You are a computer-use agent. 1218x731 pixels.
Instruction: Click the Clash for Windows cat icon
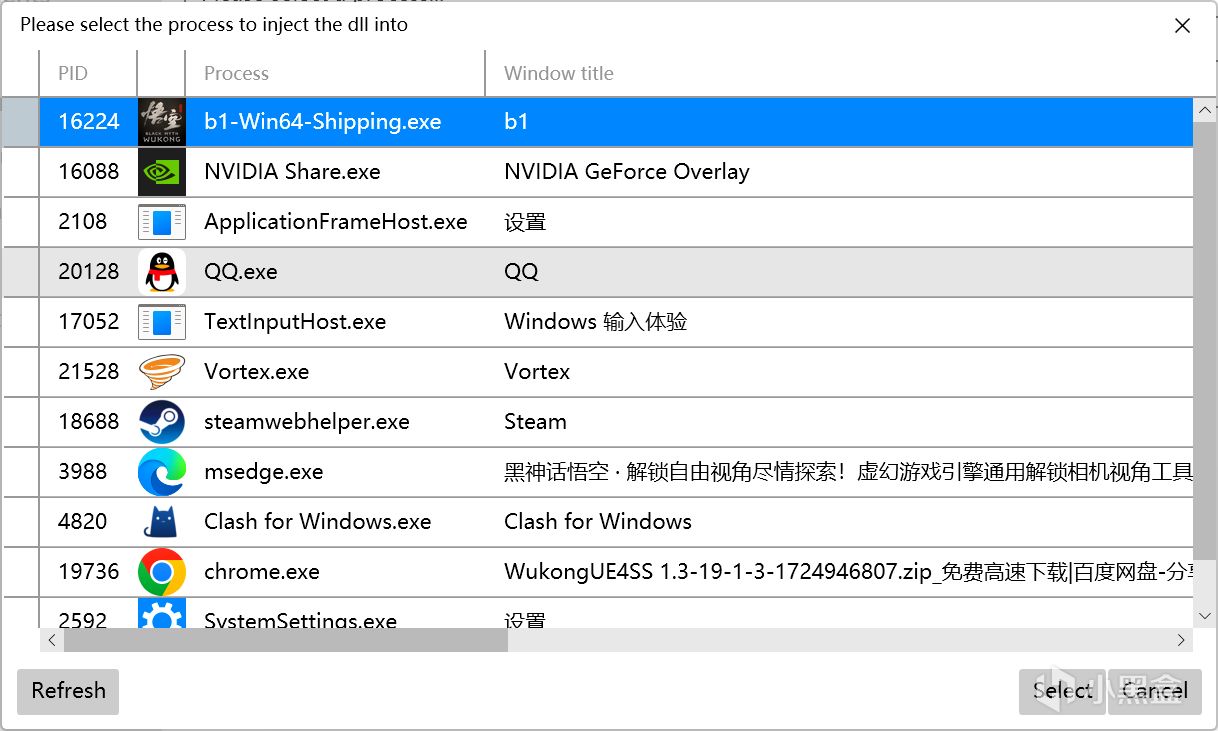[x=161, y=522]
